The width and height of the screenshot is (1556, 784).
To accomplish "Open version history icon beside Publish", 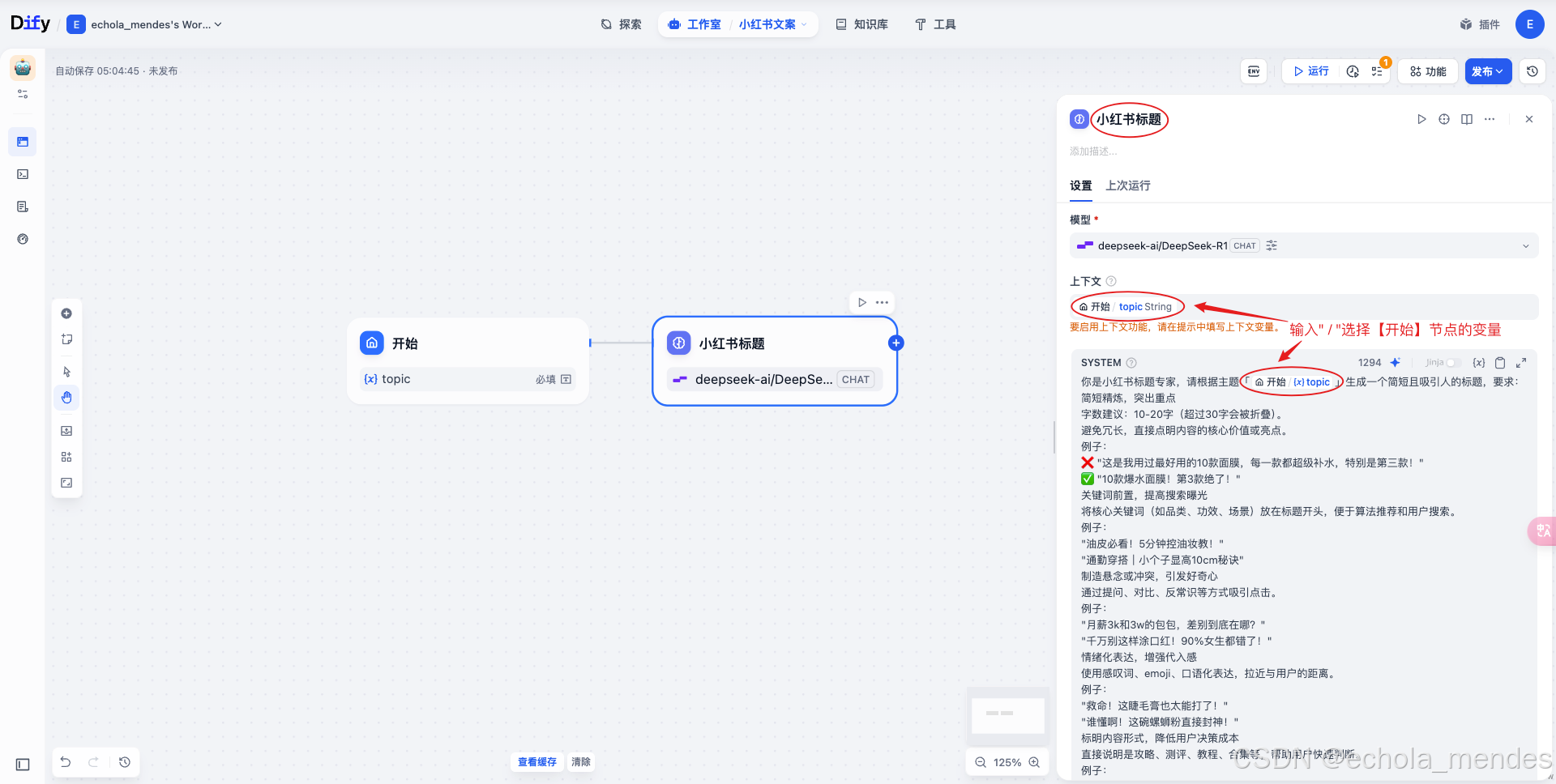I will [x=1532, y=71].
